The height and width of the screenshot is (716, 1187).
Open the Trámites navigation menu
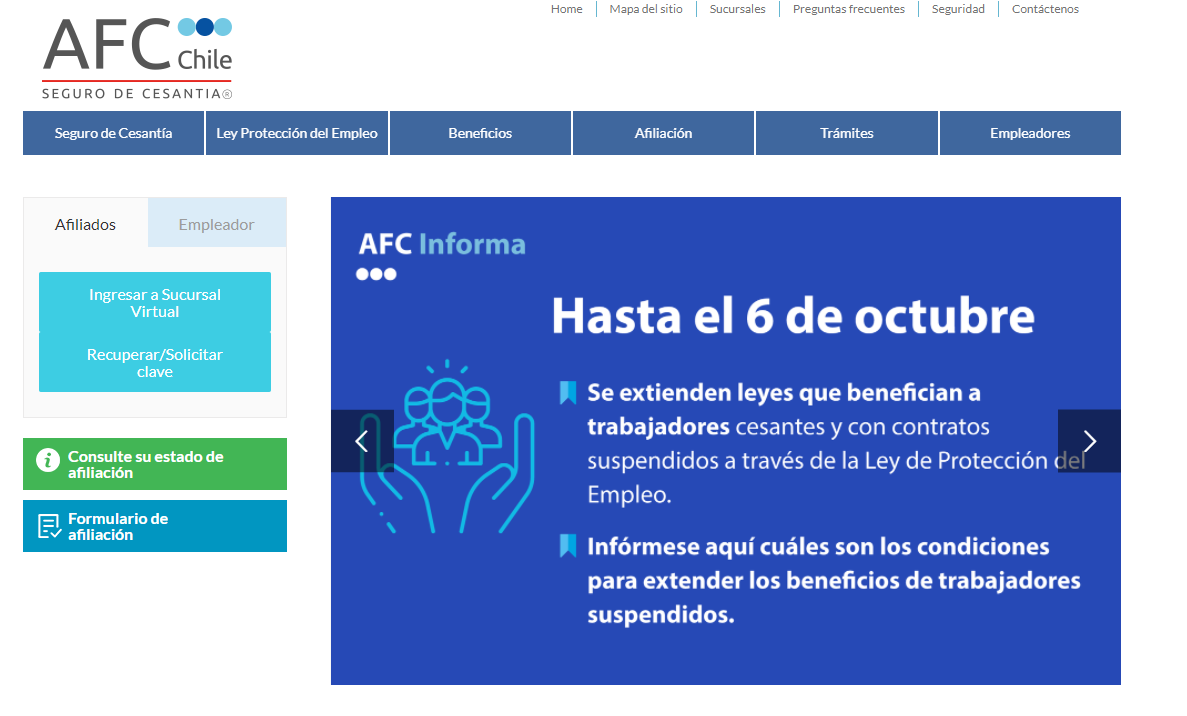pos(846,133)
